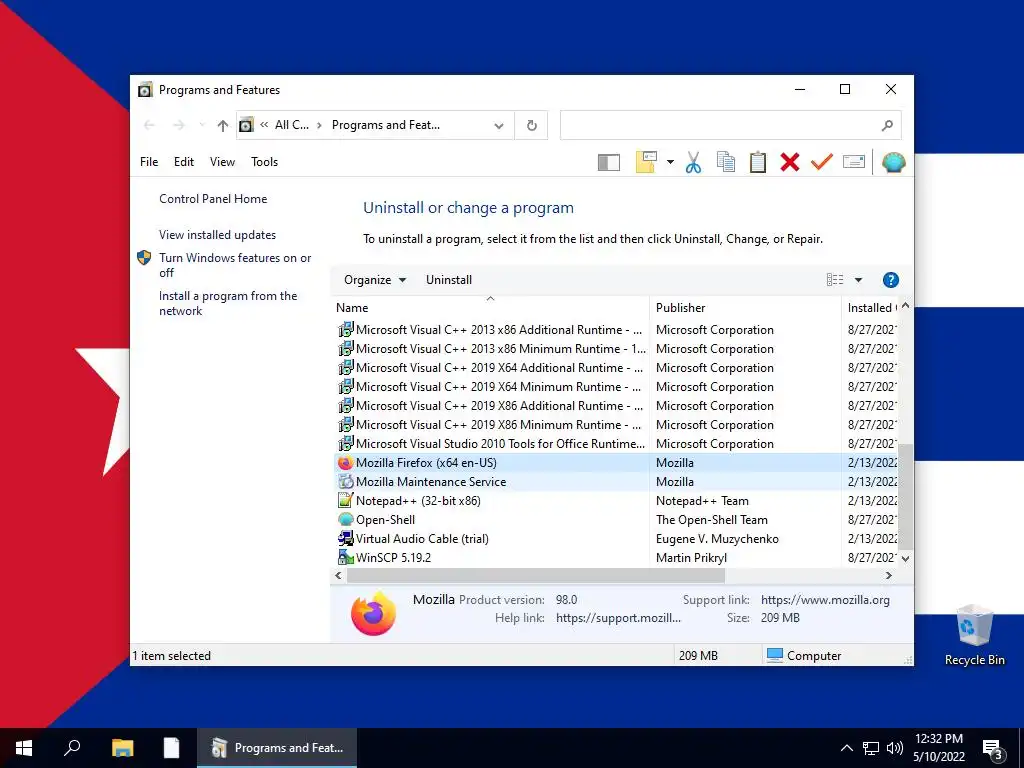Select Visual C++ 2013 x86 Additional Runtime row

[x=615, y=330]
